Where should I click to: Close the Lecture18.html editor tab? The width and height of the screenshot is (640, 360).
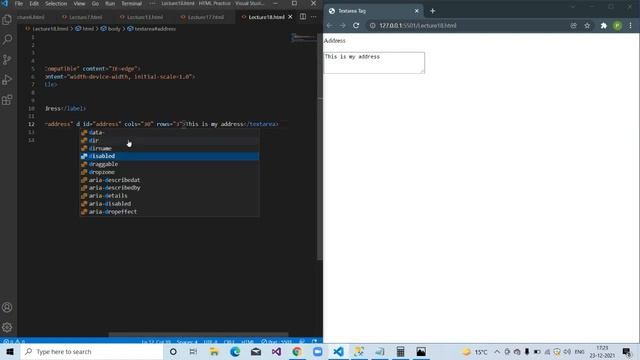click(x=290, y=17)
